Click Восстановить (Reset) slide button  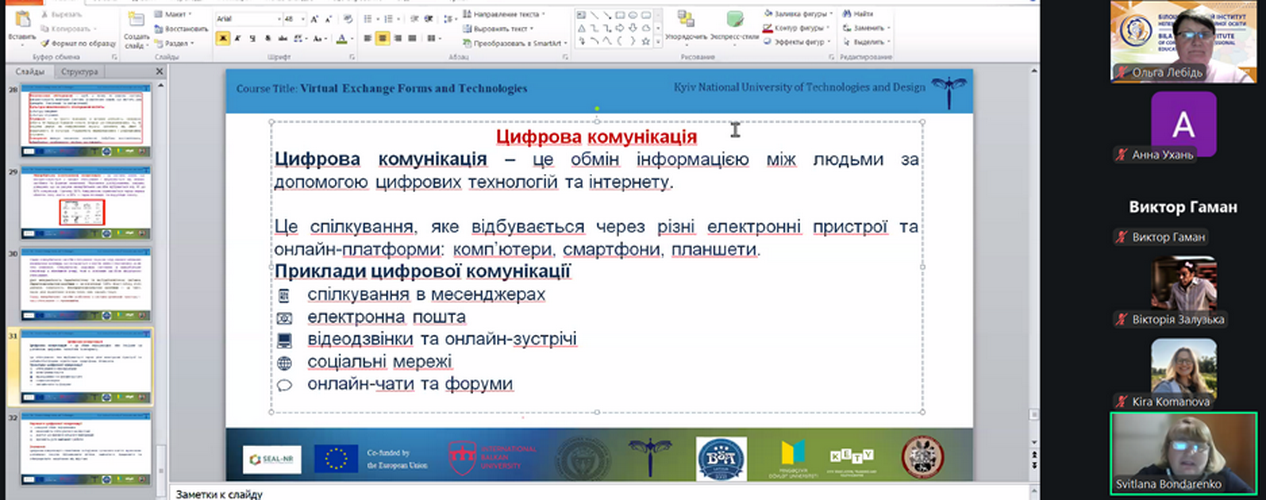(x=183, y=29)
